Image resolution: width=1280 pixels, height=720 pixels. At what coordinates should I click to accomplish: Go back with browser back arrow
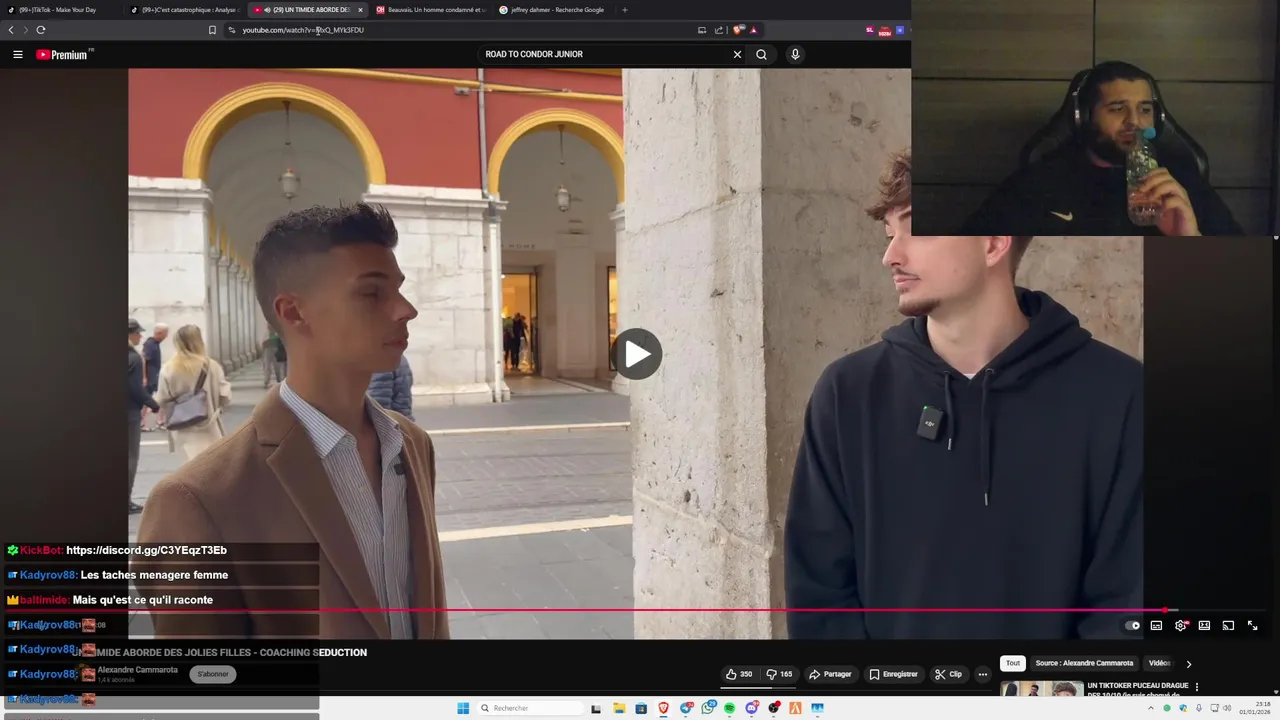pos(11,30)
